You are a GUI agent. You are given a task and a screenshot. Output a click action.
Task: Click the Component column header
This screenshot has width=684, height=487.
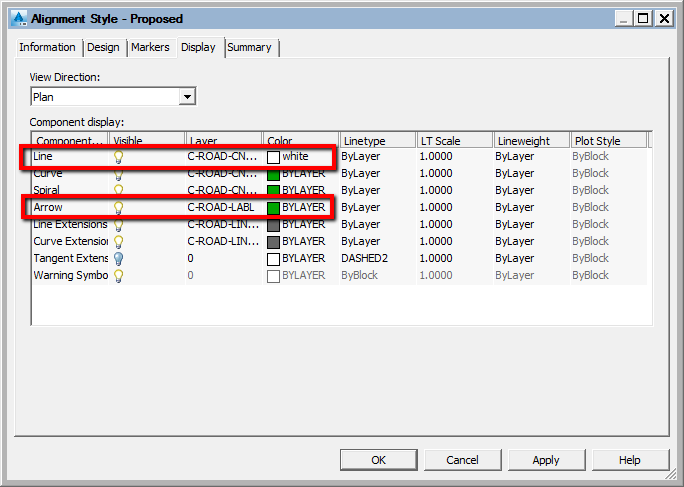click(70, 140)
